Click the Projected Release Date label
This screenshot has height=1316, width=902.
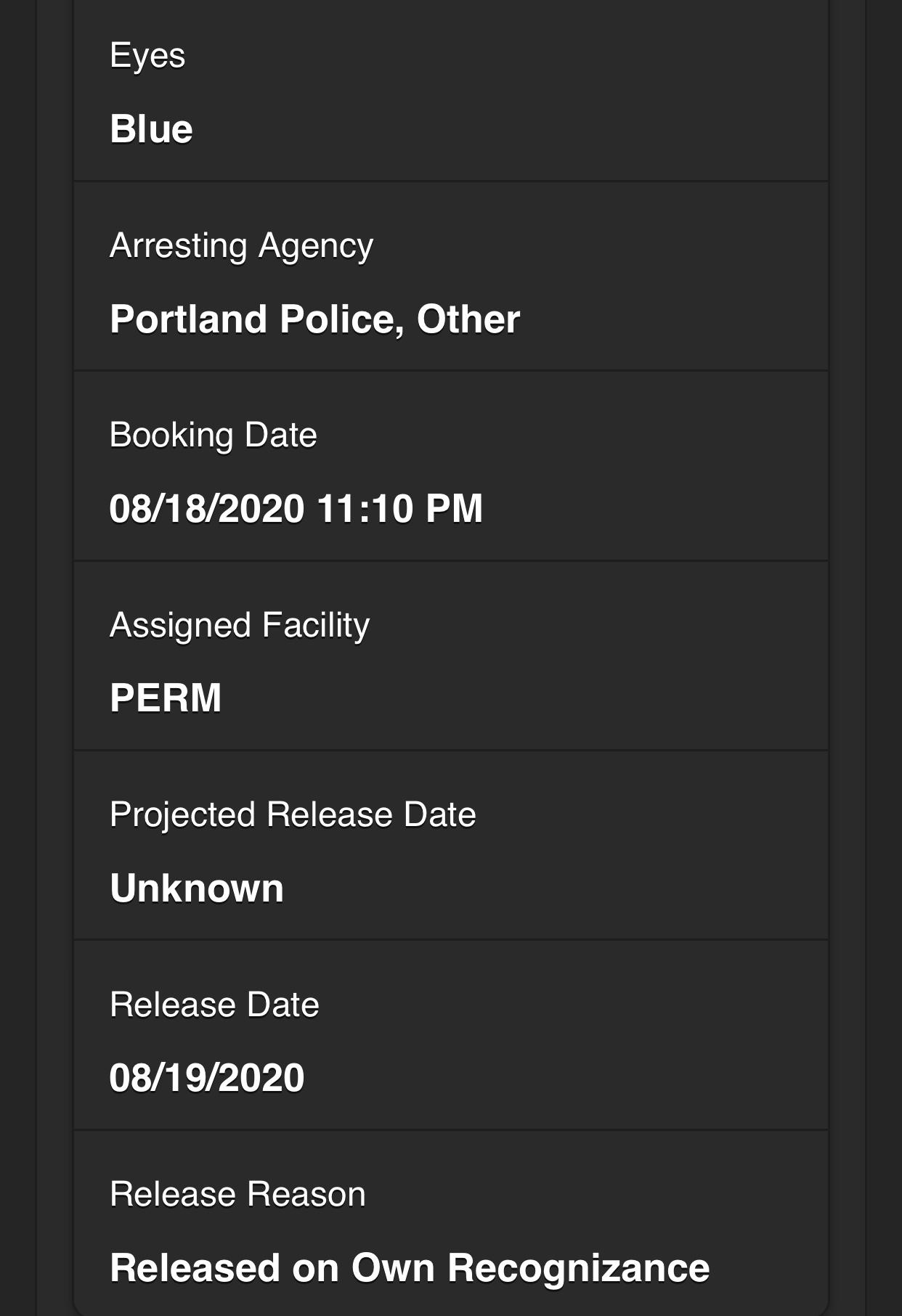[x=293, y=814]
